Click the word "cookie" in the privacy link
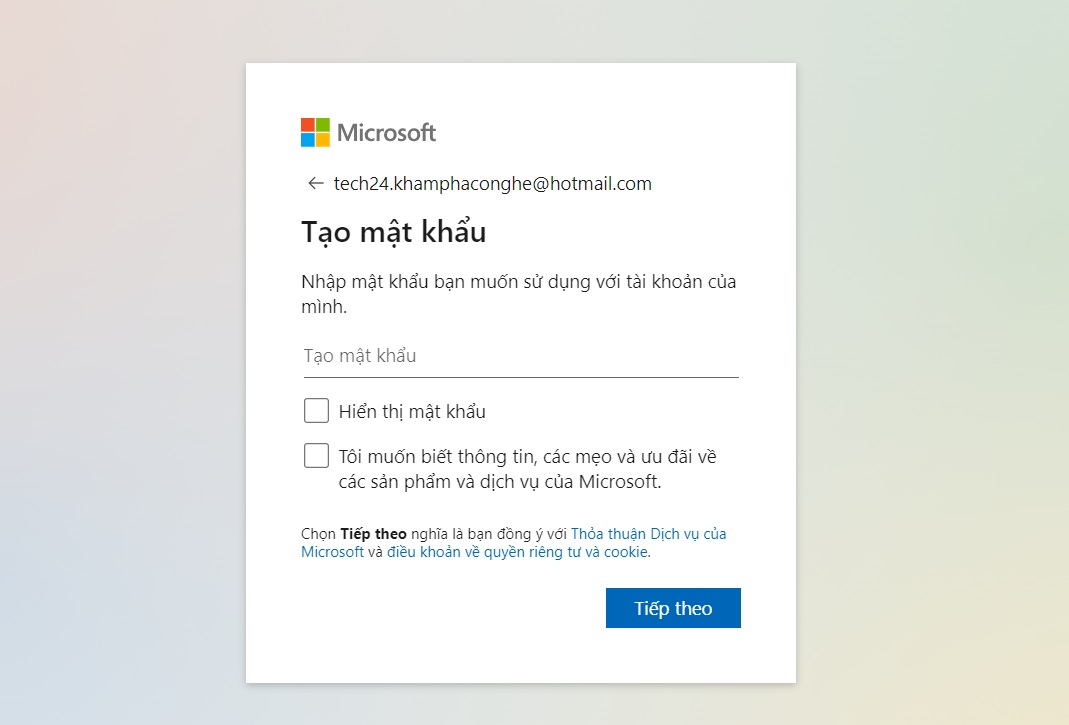This screenshot has height=725, width=1069. [626, 552]
